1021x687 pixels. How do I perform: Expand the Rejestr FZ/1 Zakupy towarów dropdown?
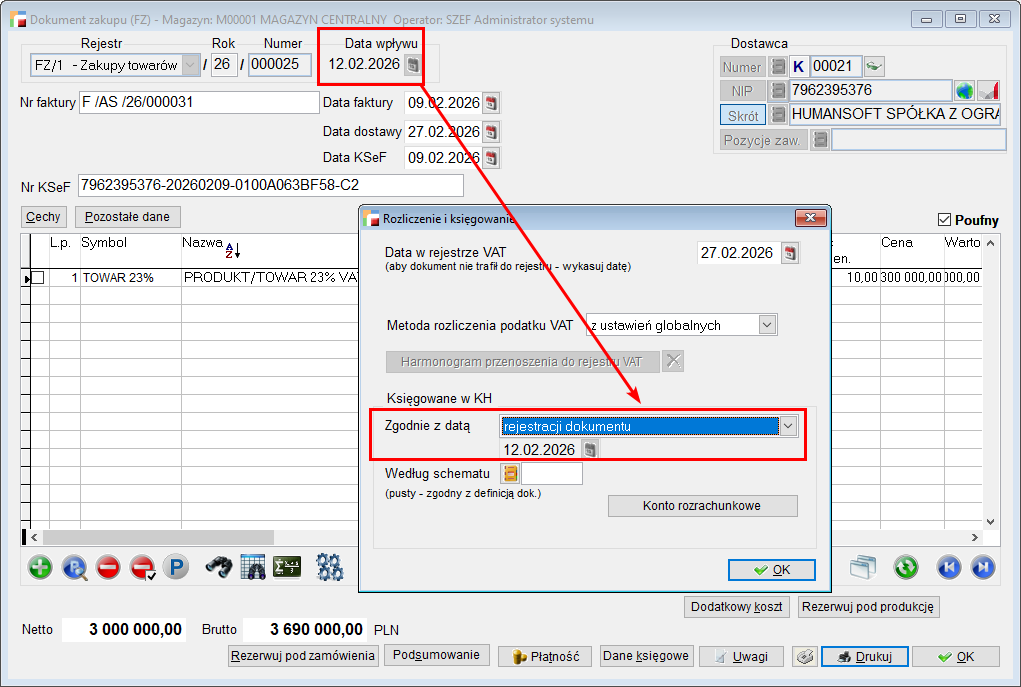[190, 65]
